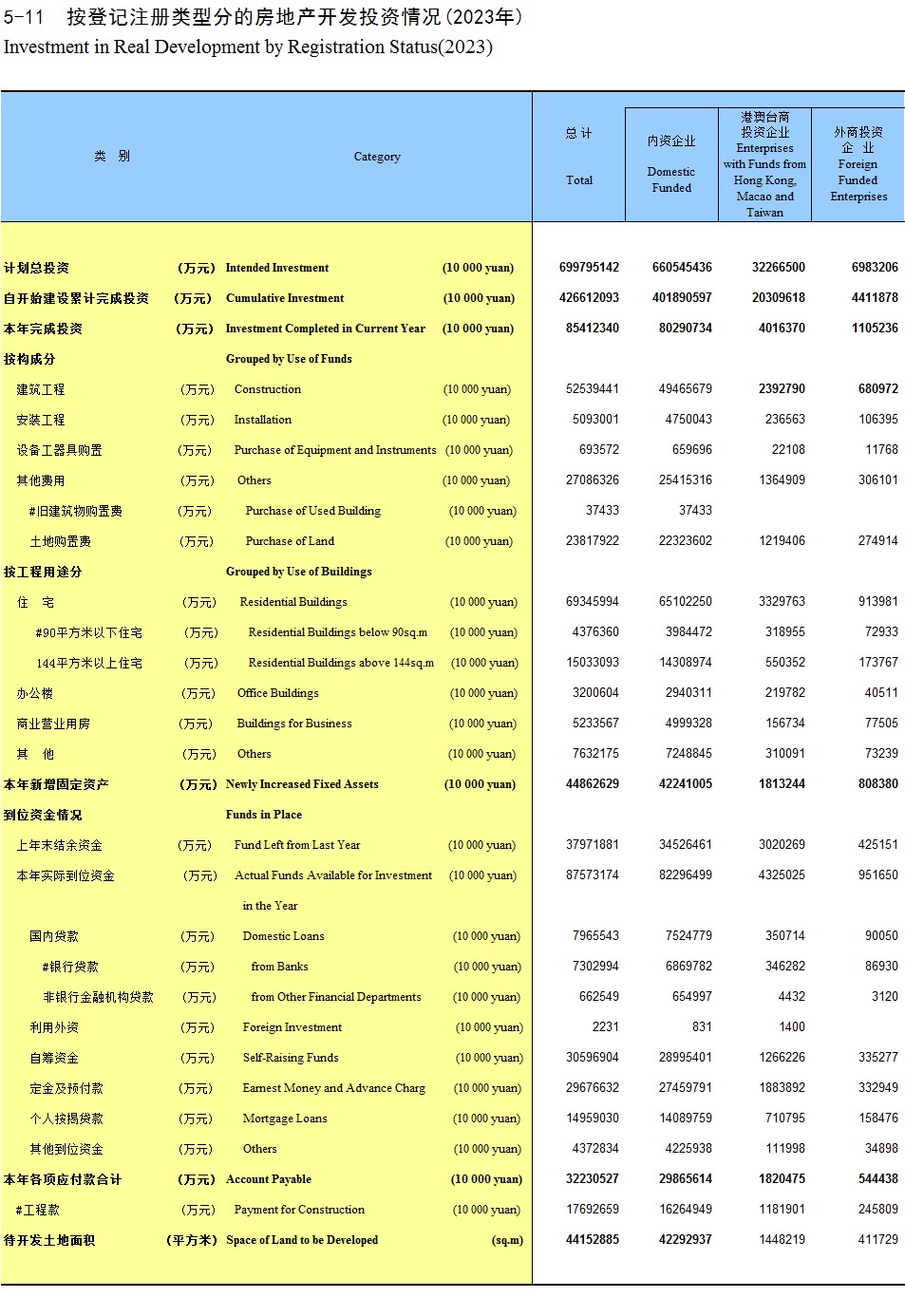Click the 'Domestic Funded' column header

coord(671,179)
